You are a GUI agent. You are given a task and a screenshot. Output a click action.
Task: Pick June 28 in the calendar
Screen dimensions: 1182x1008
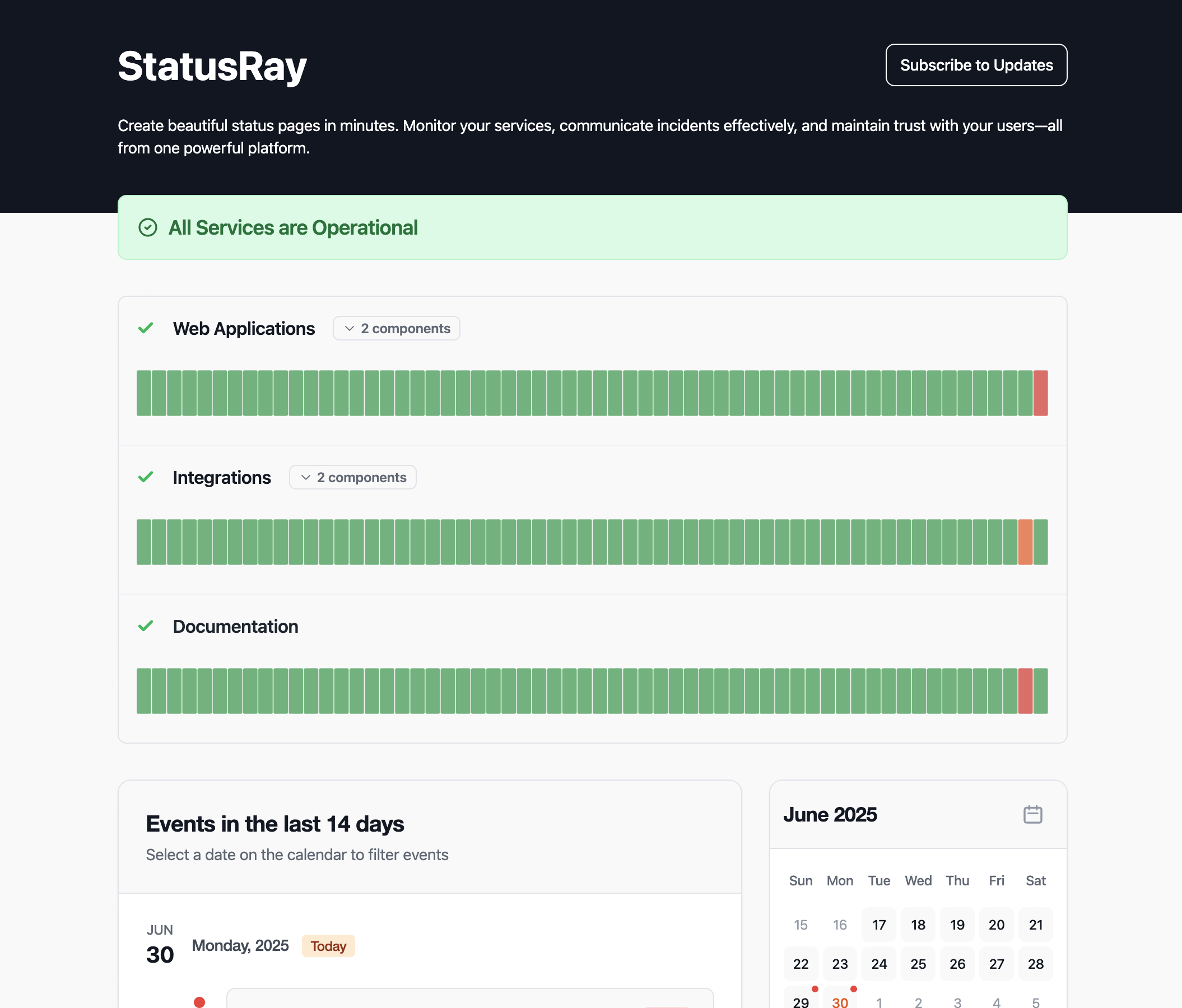[1036, 964]
